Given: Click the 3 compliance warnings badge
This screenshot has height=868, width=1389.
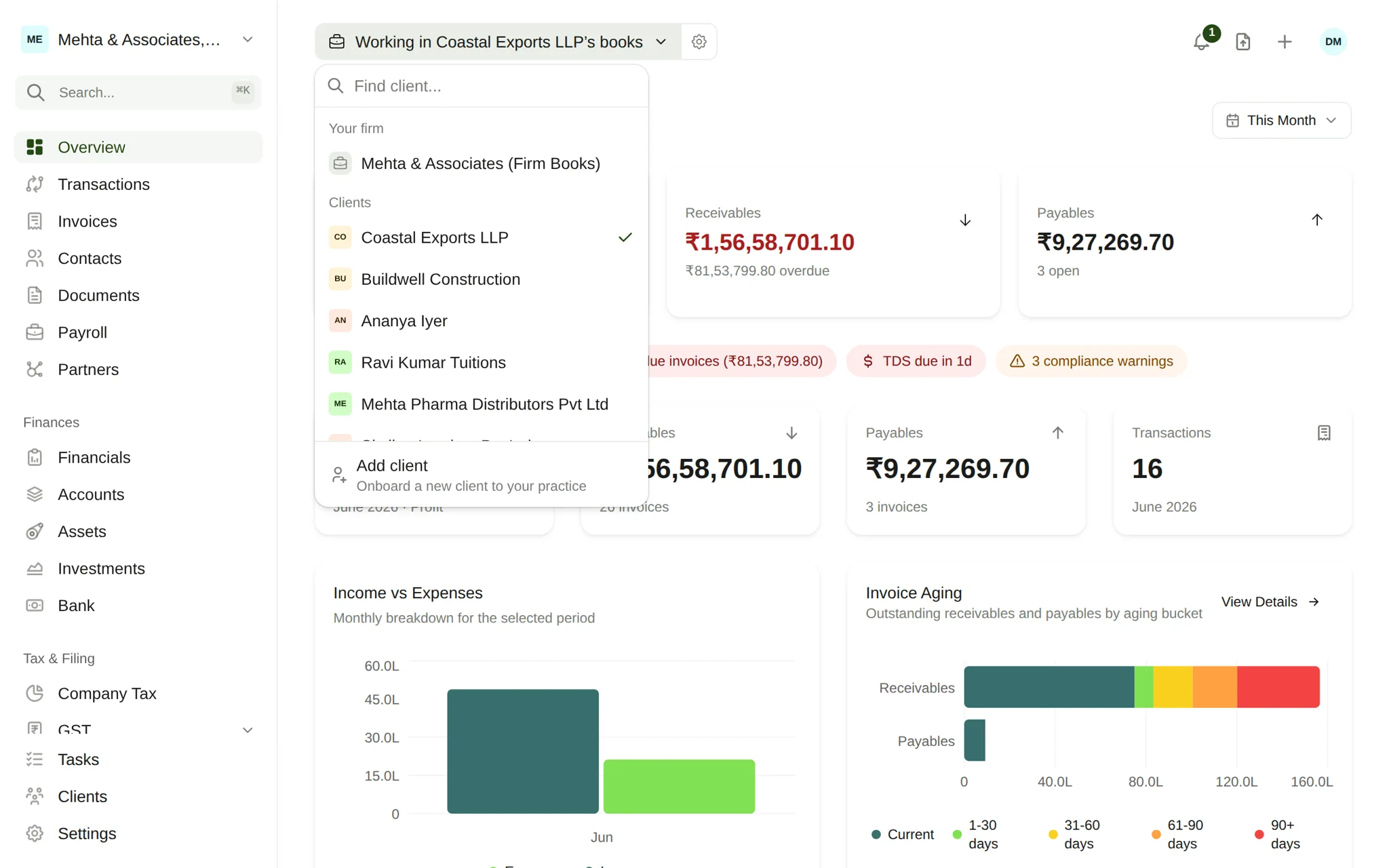Looking at the screenshot, I should [1091, 361].
